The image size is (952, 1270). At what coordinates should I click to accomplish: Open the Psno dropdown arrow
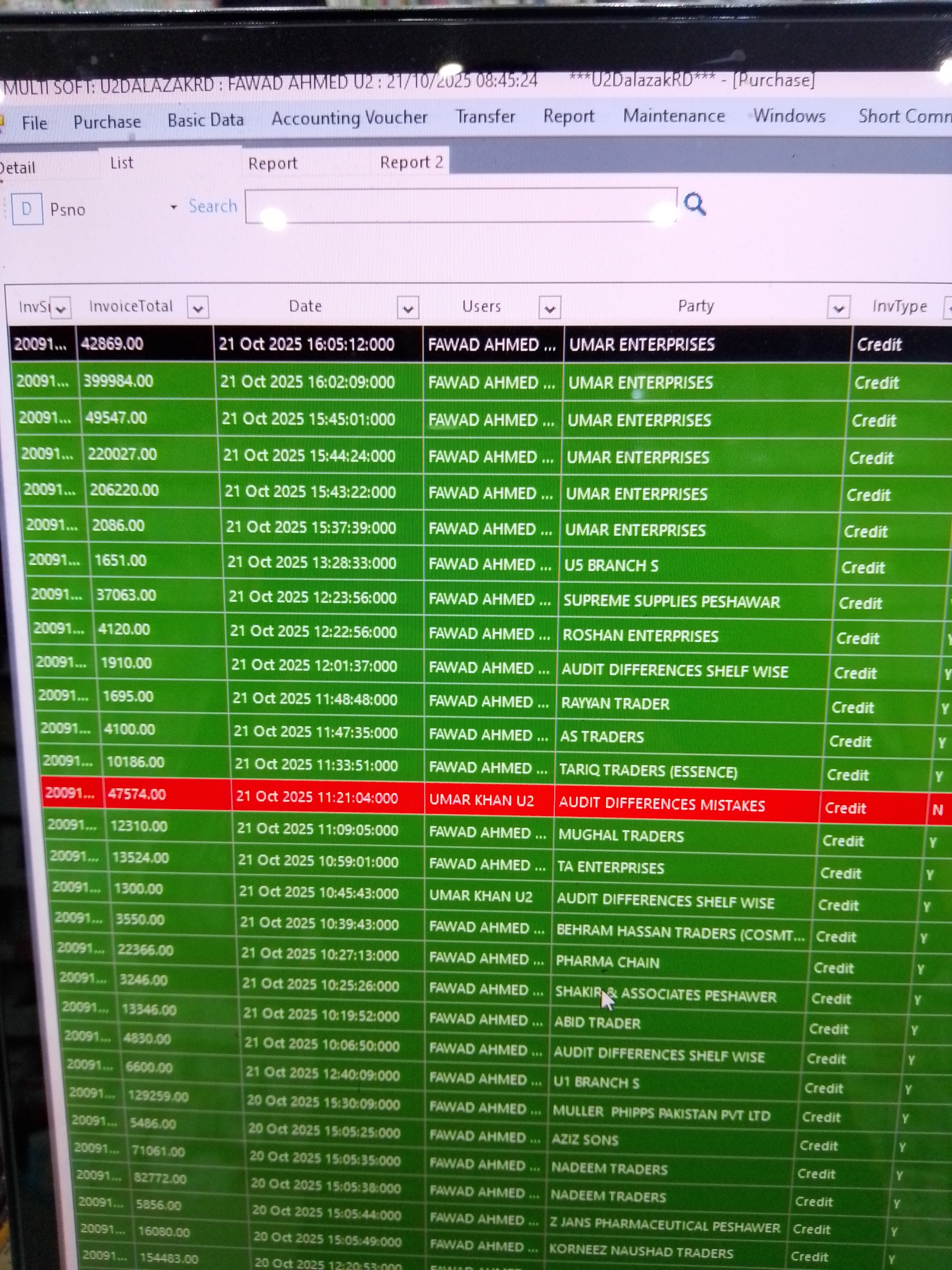pos(173,207)
